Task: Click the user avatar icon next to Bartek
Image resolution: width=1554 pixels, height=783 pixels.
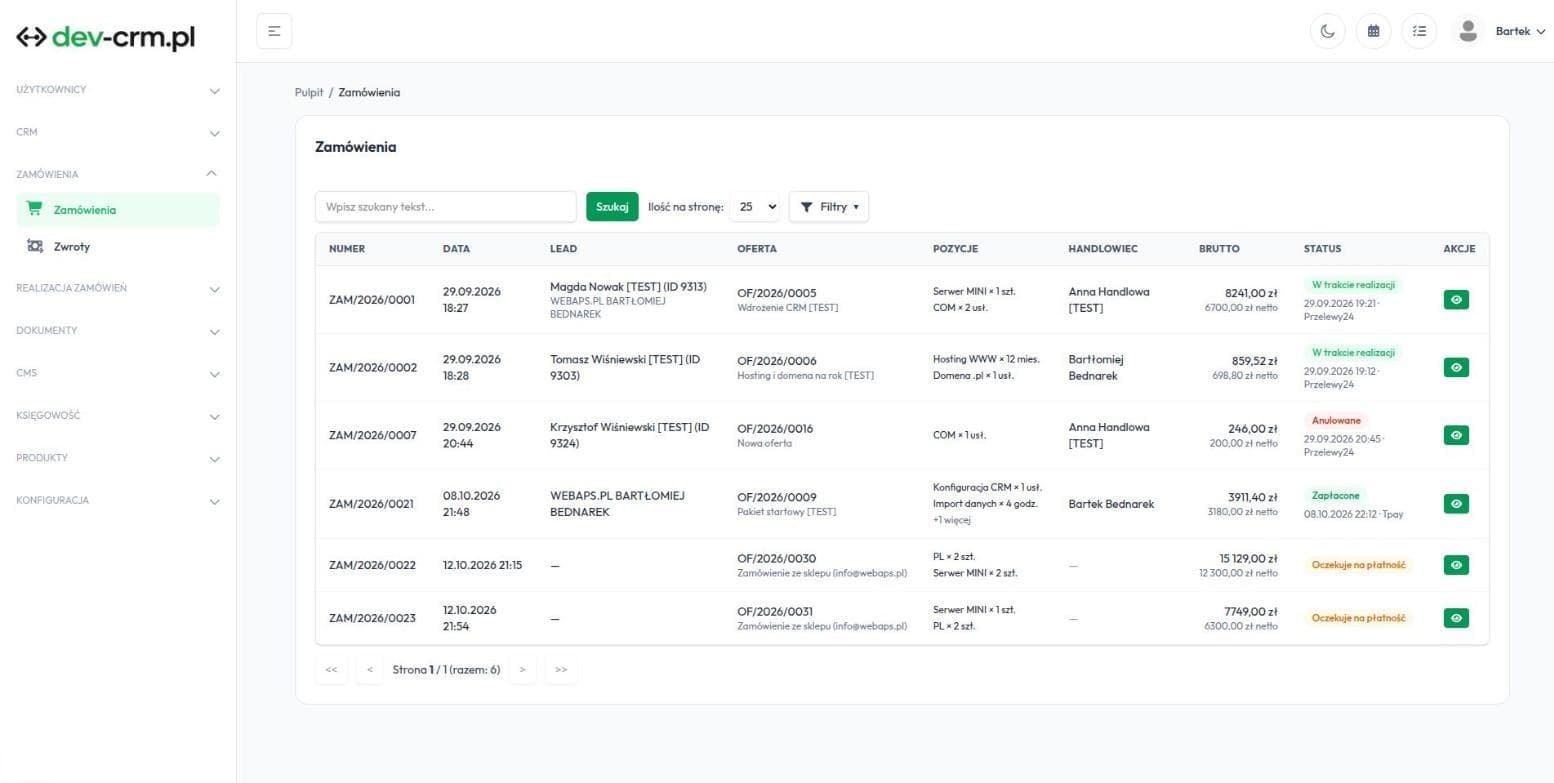Action: (x=1468, y=31)
